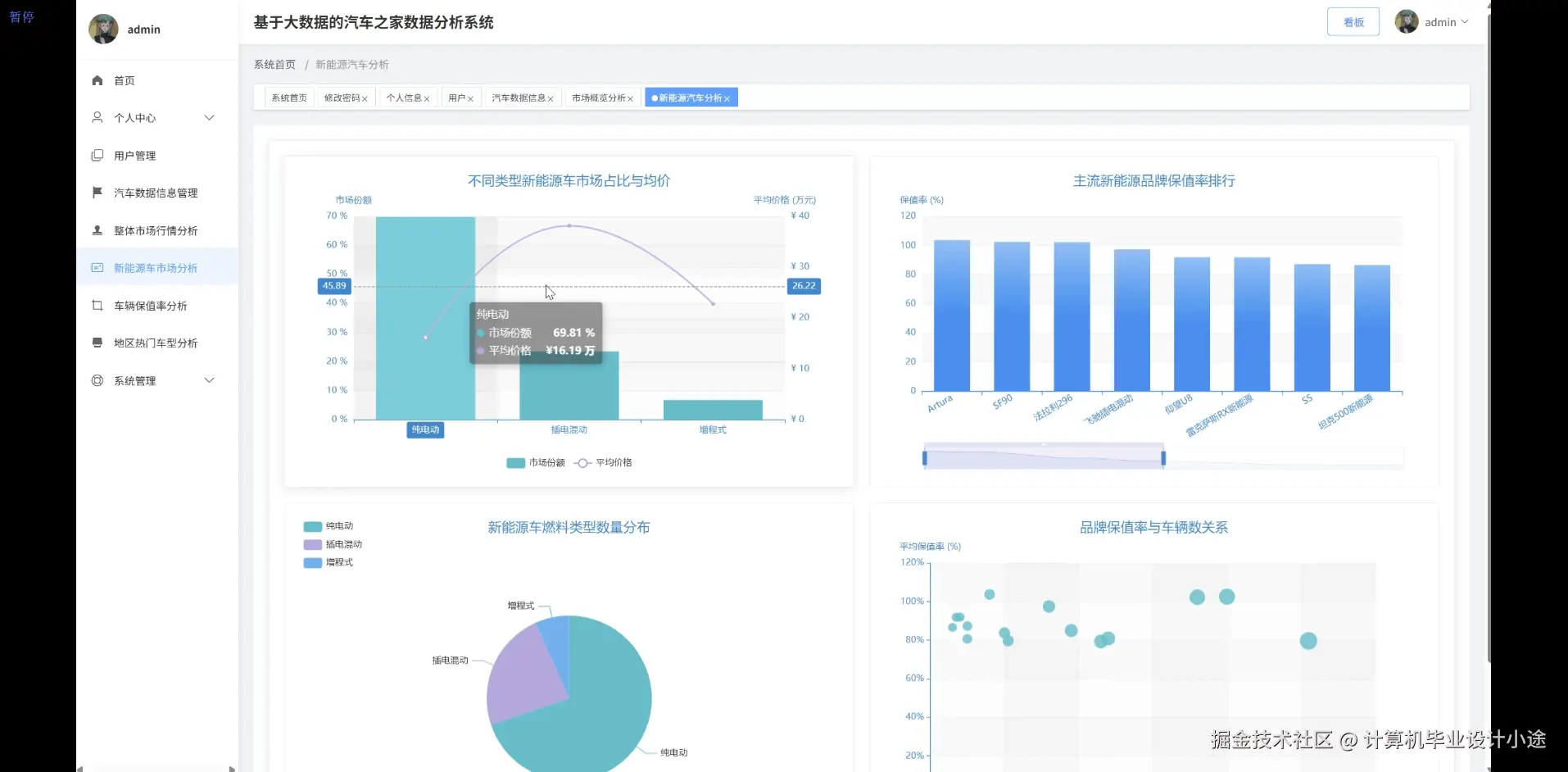Close the 新能源汽车分析 tab
This screenshot has height=772, width=1568.
coord(727,98)
